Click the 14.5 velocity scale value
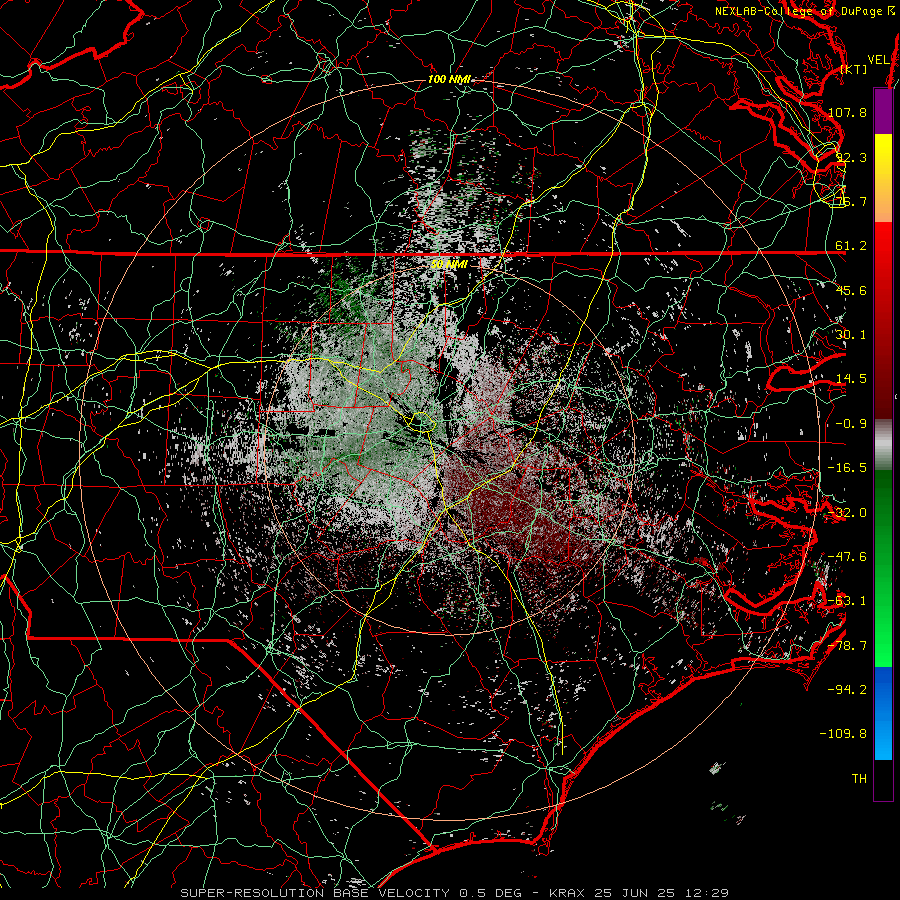This screenshot has height=900, width=900. click(851, 379)
